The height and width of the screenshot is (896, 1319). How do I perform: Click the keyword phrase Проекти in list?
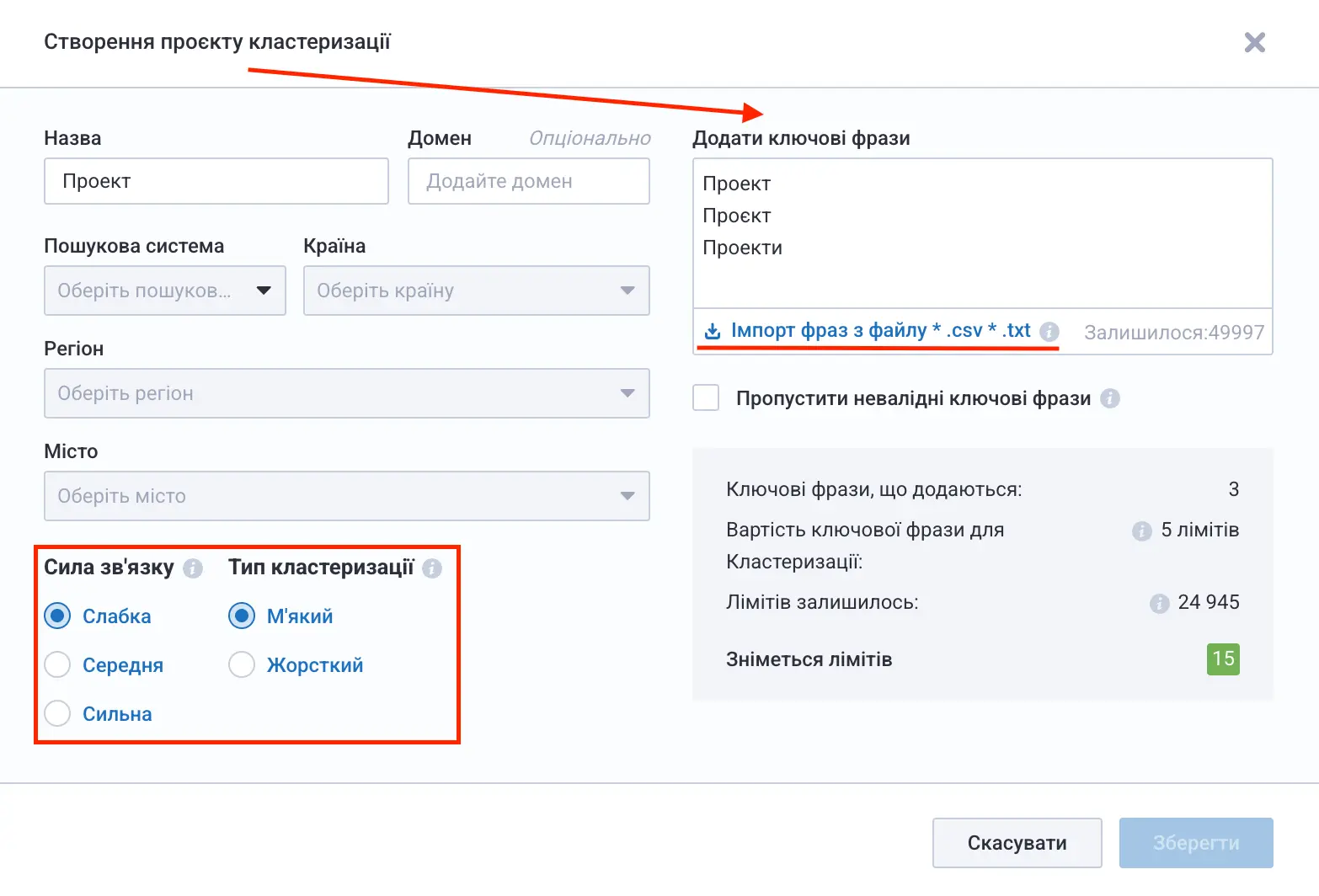[x=743, y=248]
